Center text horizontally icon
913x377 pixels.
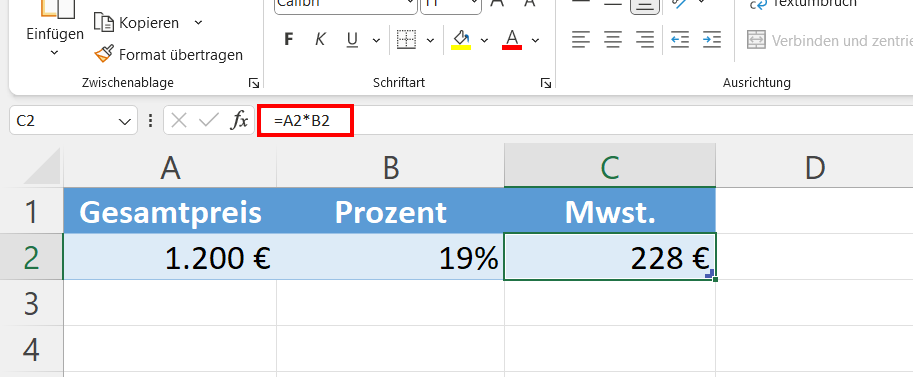tap(613, 40)
